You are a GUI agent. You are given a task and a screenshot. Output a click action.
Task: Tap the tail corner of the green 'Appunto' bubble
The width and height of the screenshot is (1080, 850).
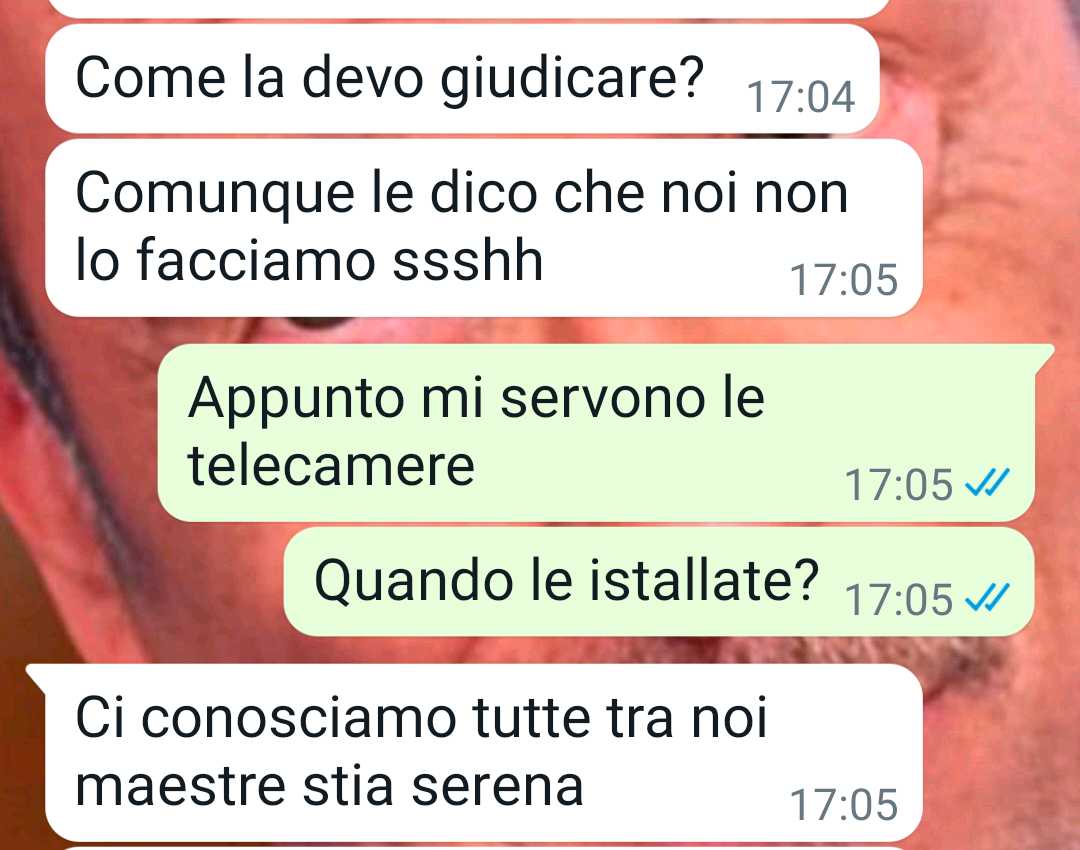(x=1044, y=353)
